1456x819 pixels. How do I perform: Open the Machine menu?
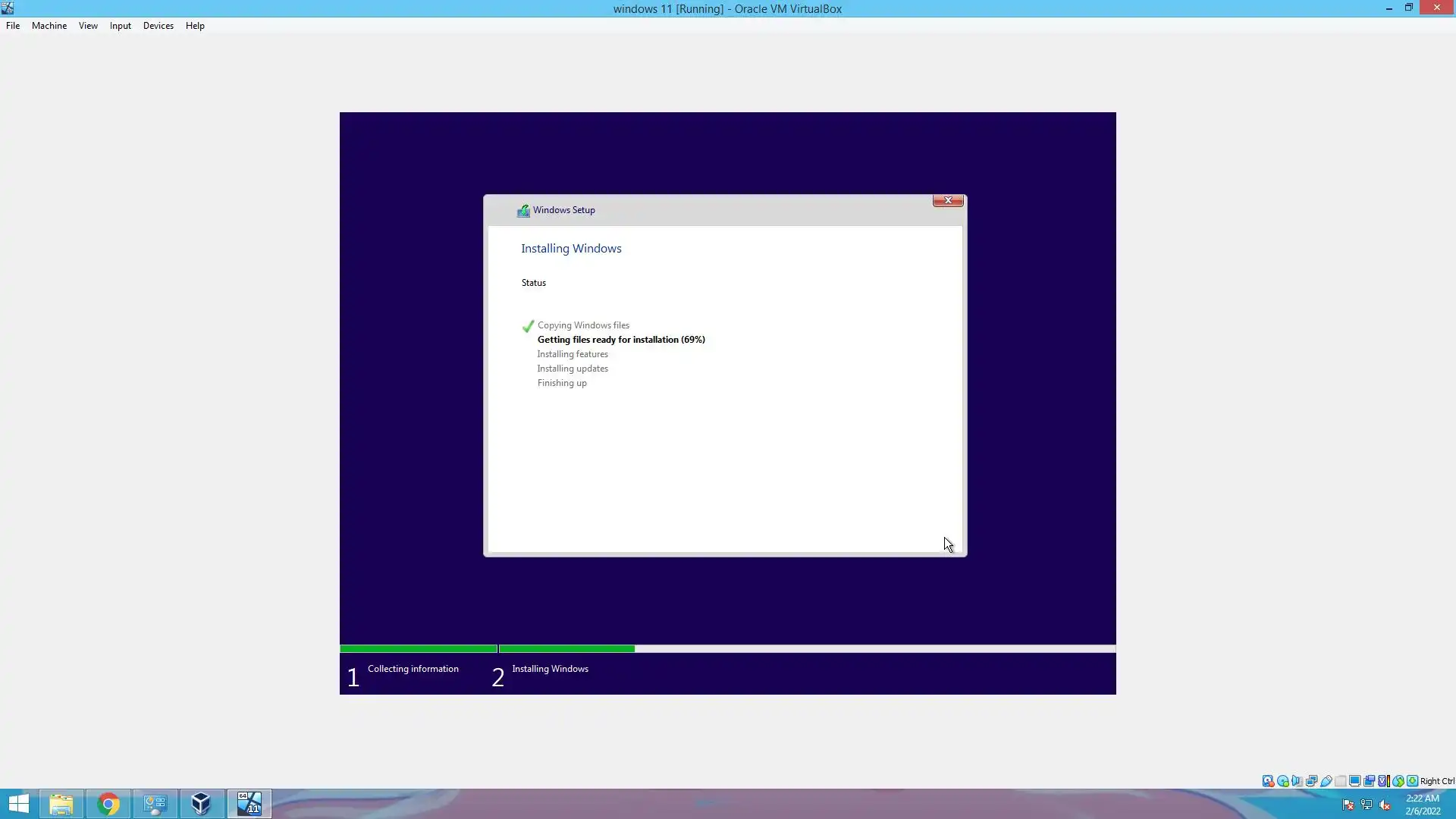click(49, 26)
